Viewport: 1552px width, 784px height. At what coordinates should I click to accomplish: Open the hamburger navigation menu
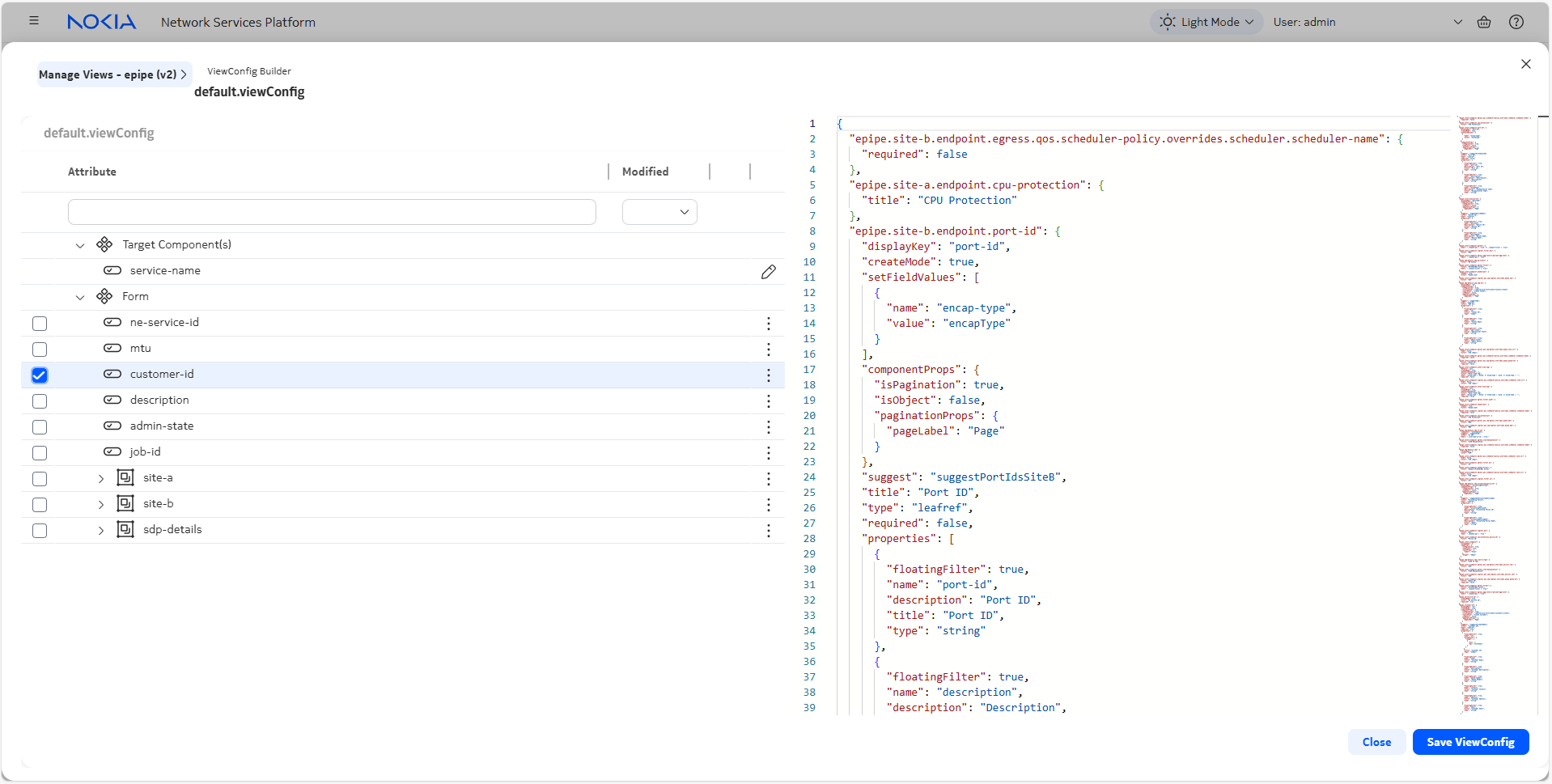tap(34, 20)
